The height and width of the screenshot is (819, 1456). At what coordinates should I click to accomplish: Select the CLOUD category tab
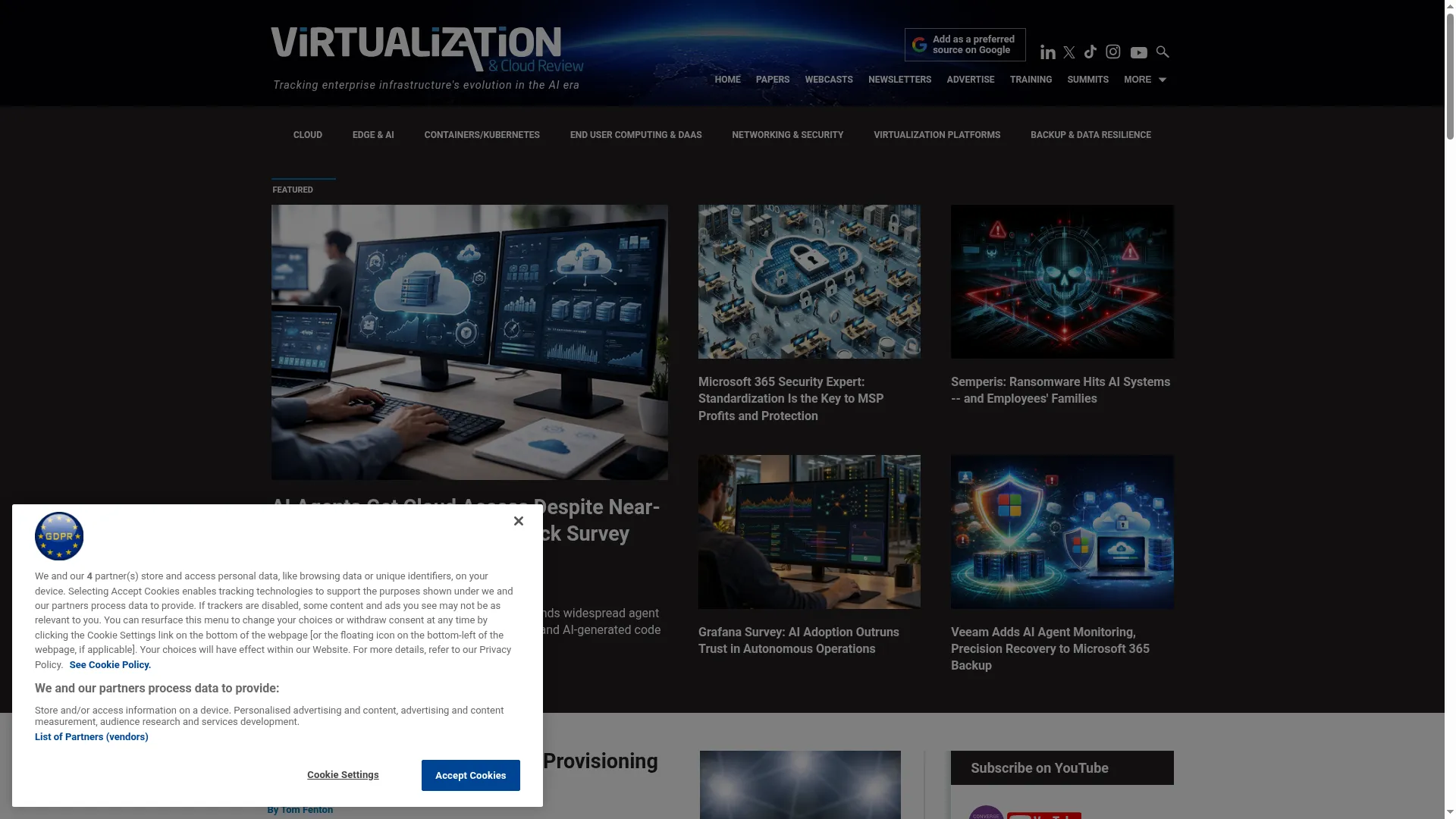[308, 135]
